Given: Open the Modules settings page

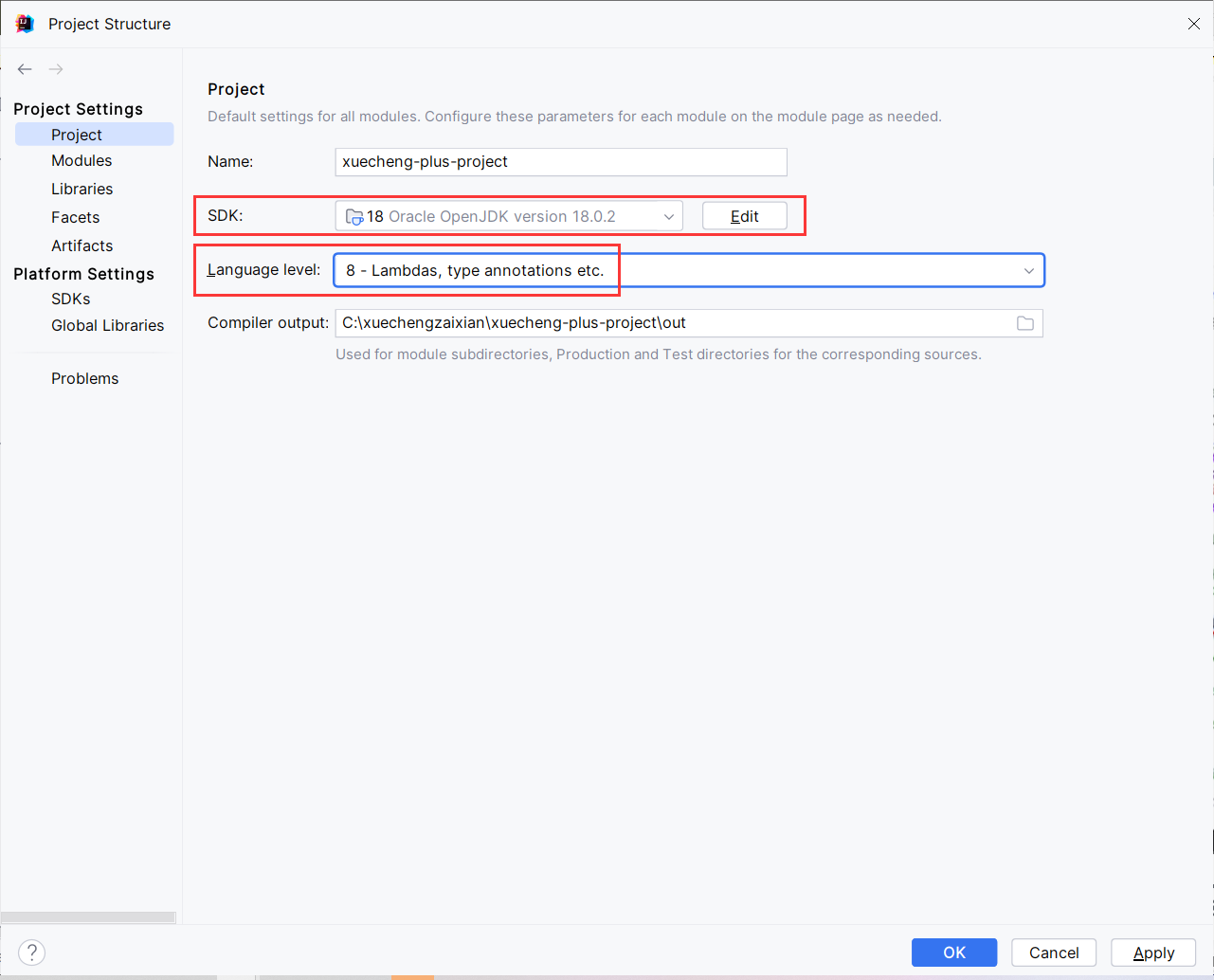Looking at the screenshot, I should [x=82, y=161].
